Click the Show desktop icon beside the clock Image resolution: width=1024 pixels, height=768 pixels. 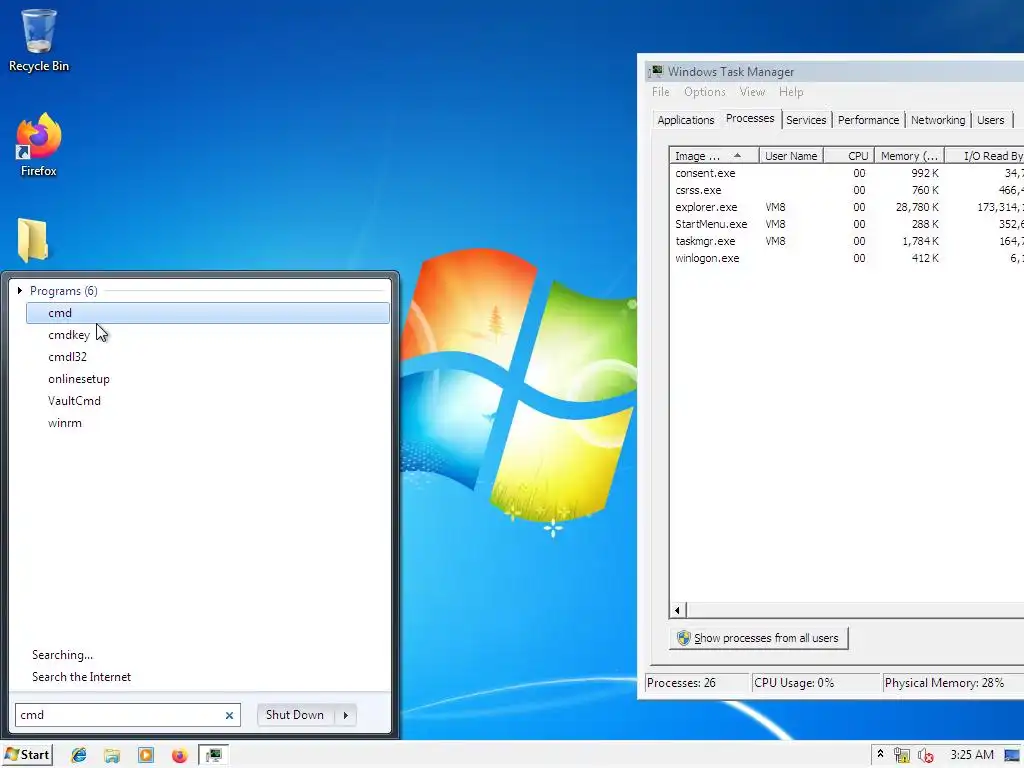pos(1013,755)
